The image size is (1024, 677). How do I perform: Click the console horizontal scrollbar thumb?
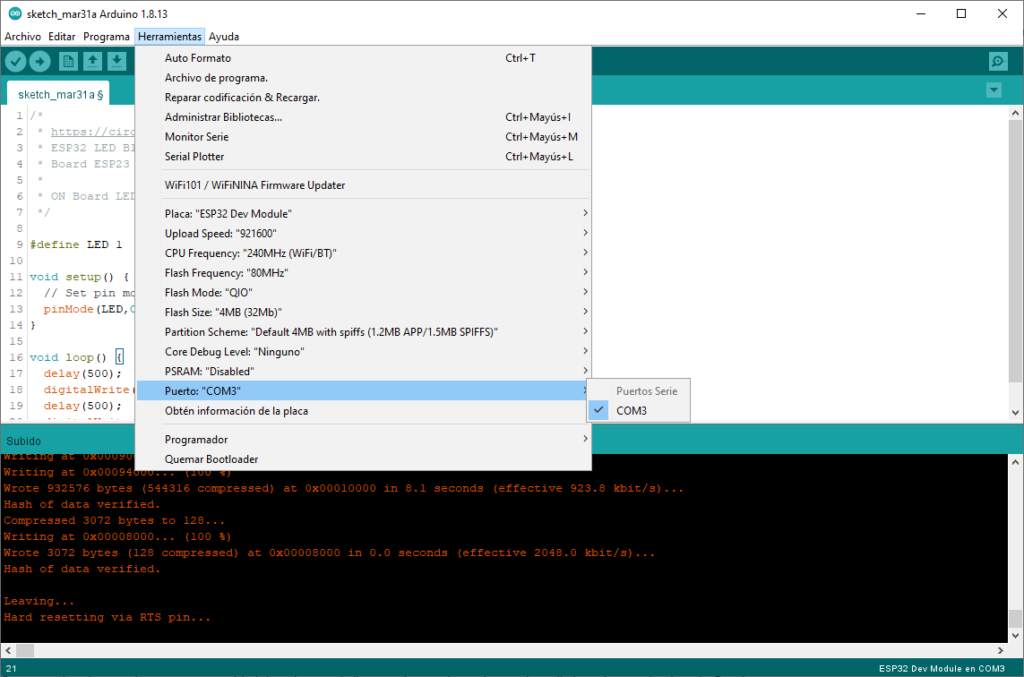(25, 650)
